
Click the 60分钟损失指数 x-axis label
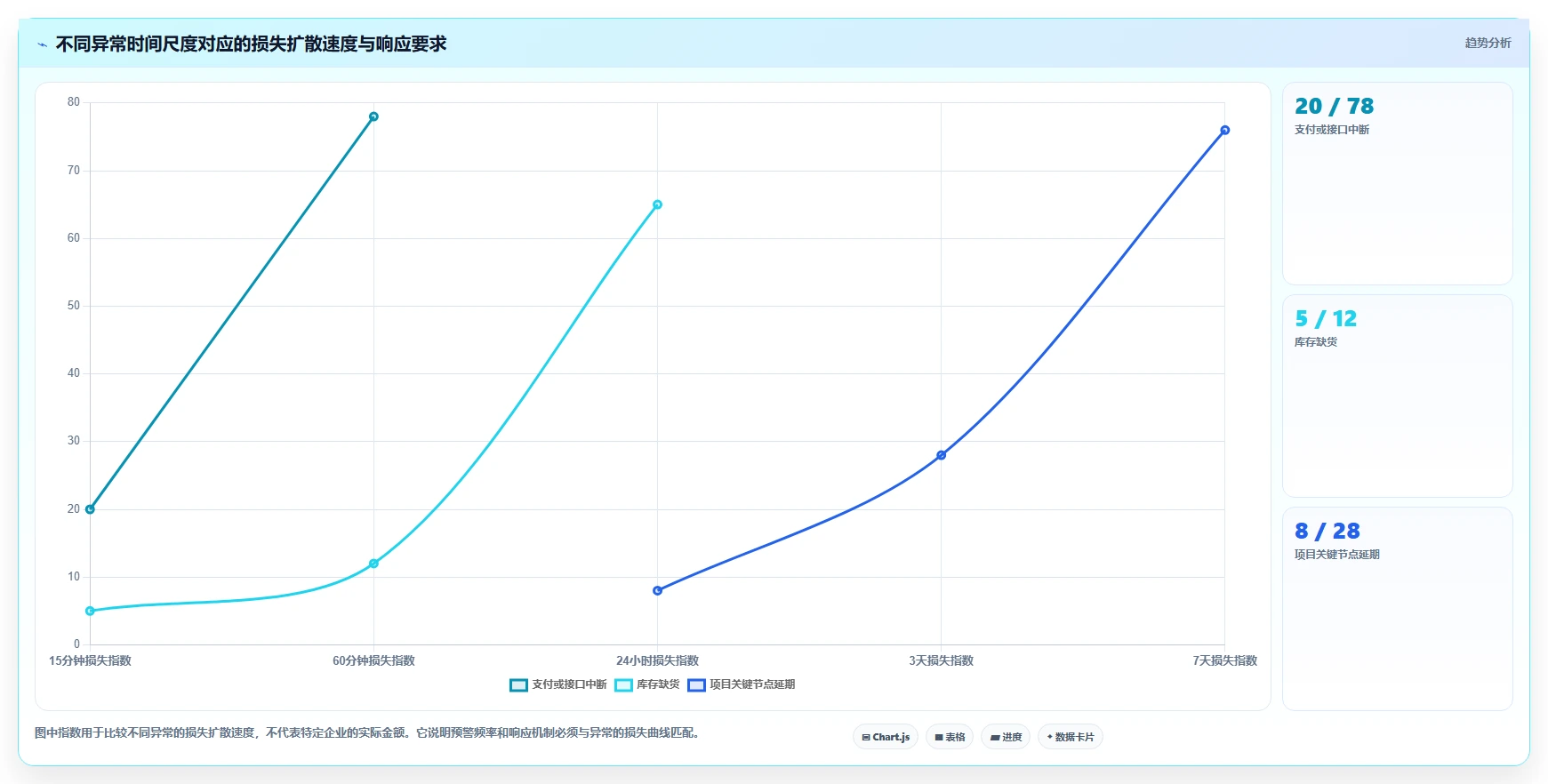coord(373,660)
